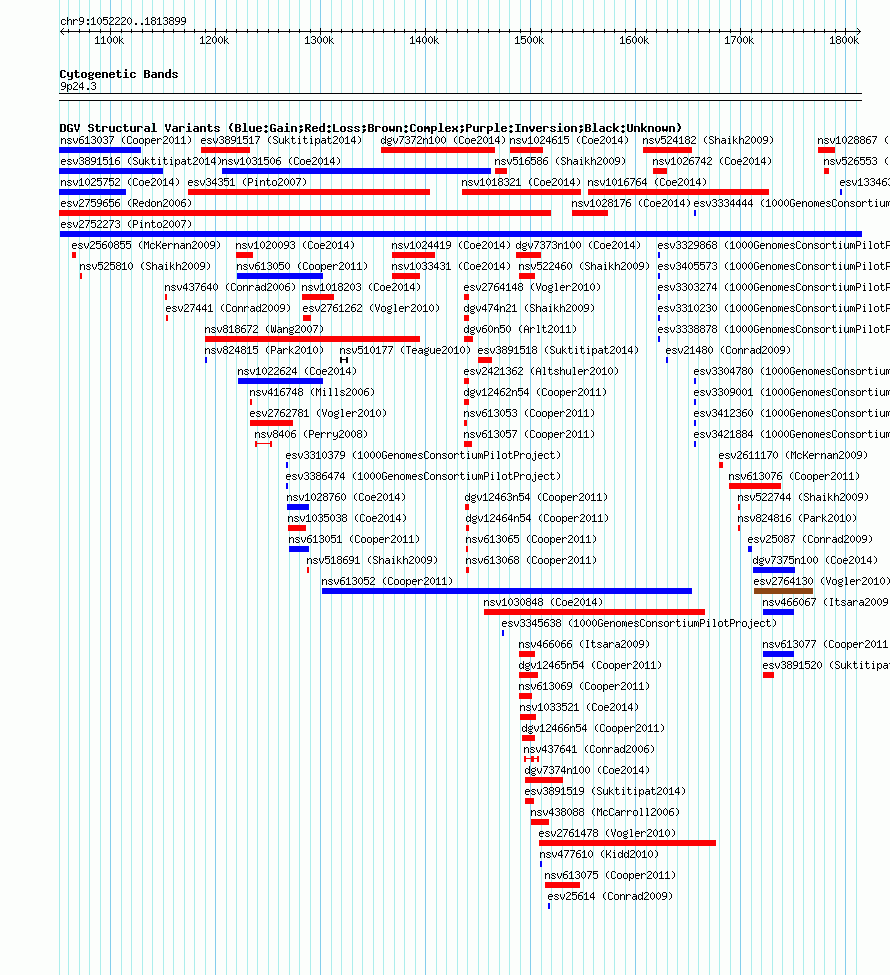
Task: Click nsv1033521 (Coe2014) label
Action: click(579, 708)
